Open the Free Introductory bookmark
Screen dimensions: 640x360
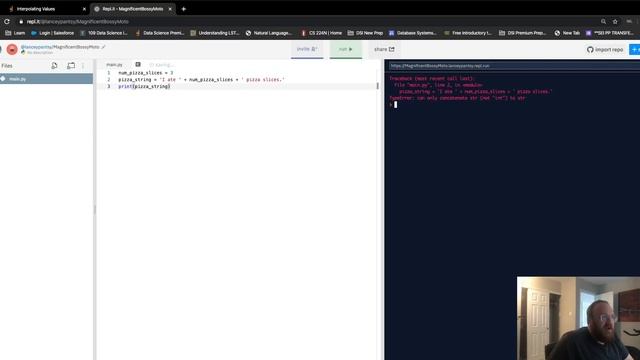tap(468, 33)
